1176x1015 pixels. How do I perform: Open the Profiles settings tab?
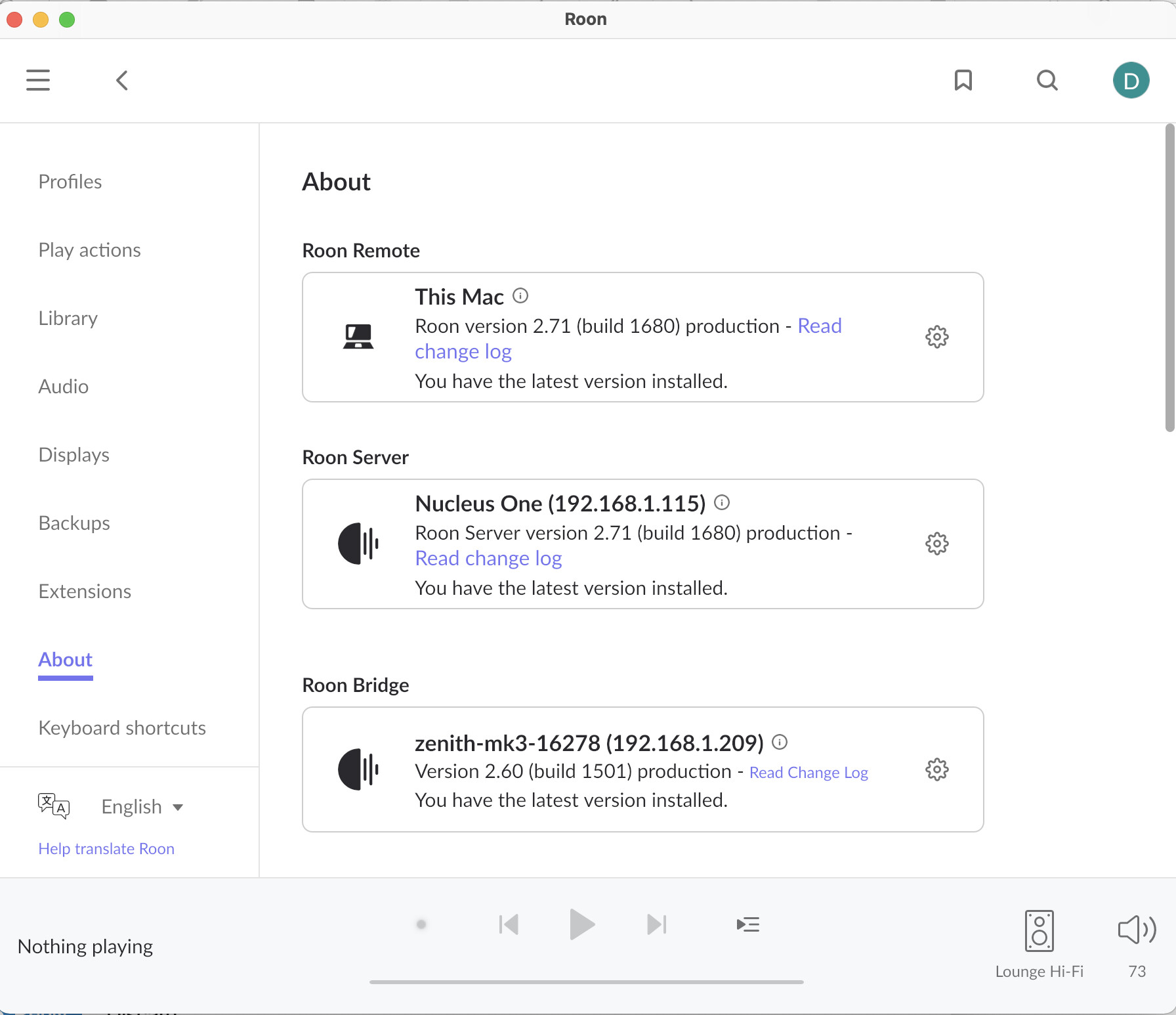pyautogui.click(x=70, y=182)
